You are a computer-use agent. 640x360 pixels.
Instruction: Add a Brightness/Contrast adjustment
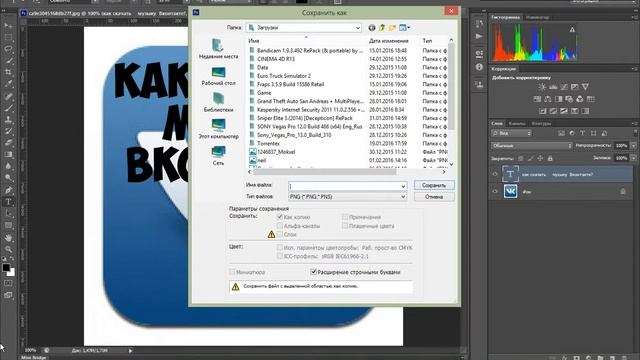point(542,87)
